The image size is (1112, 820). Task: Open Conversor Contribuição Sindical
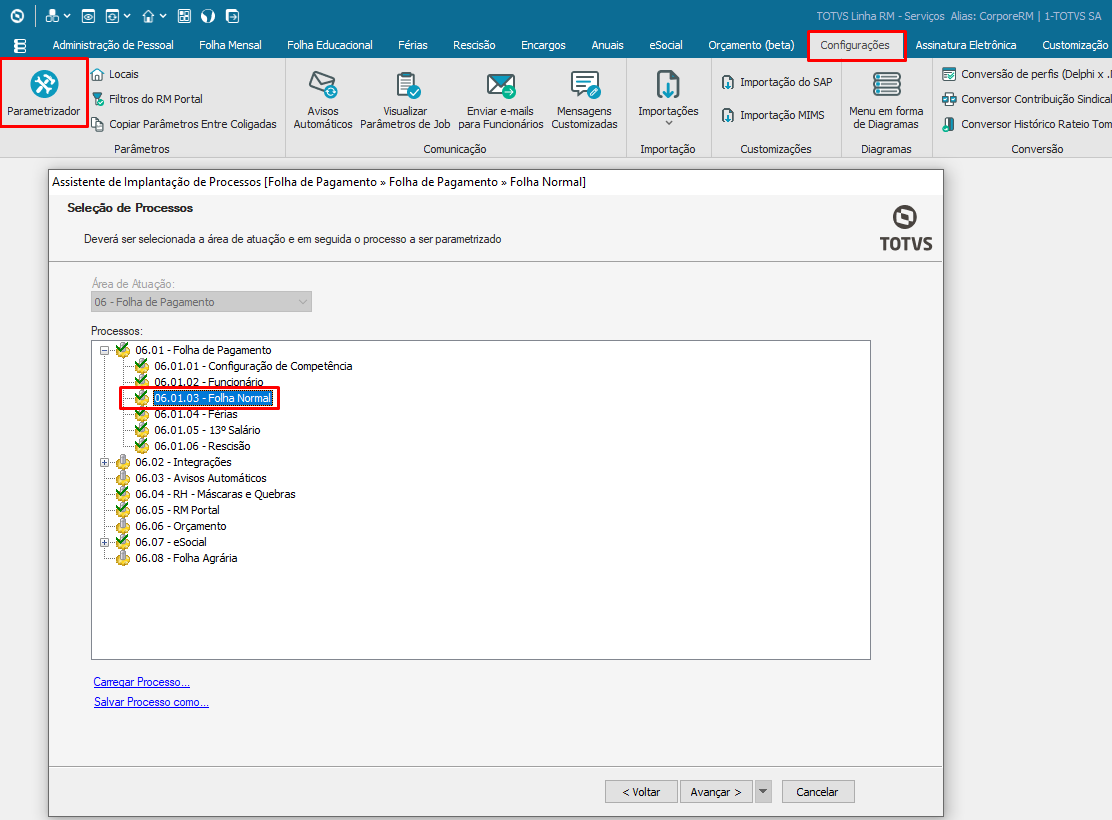coord(1026,99)
